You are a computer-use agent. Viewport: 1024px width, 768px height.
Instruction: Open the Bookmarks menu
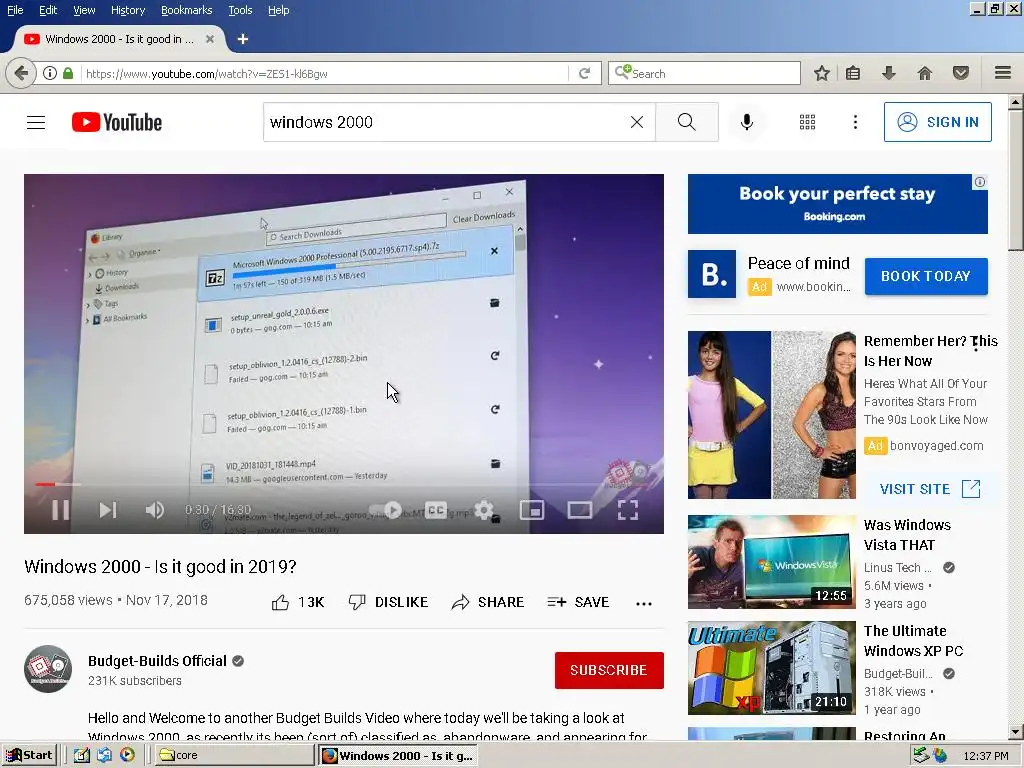(186, 10)
